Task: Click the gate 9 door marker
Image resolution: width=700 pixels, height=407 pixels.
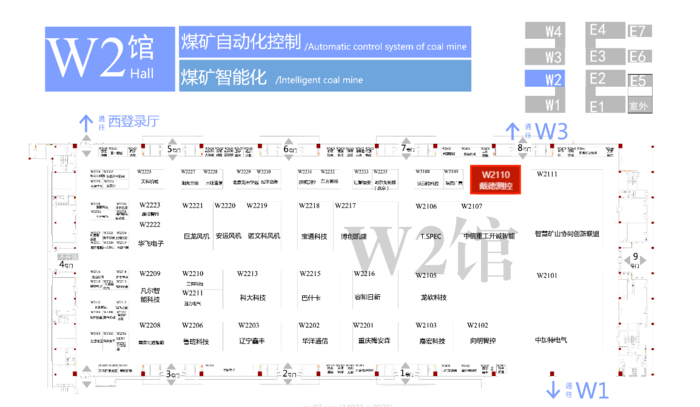Action: (x=635, y=260)
